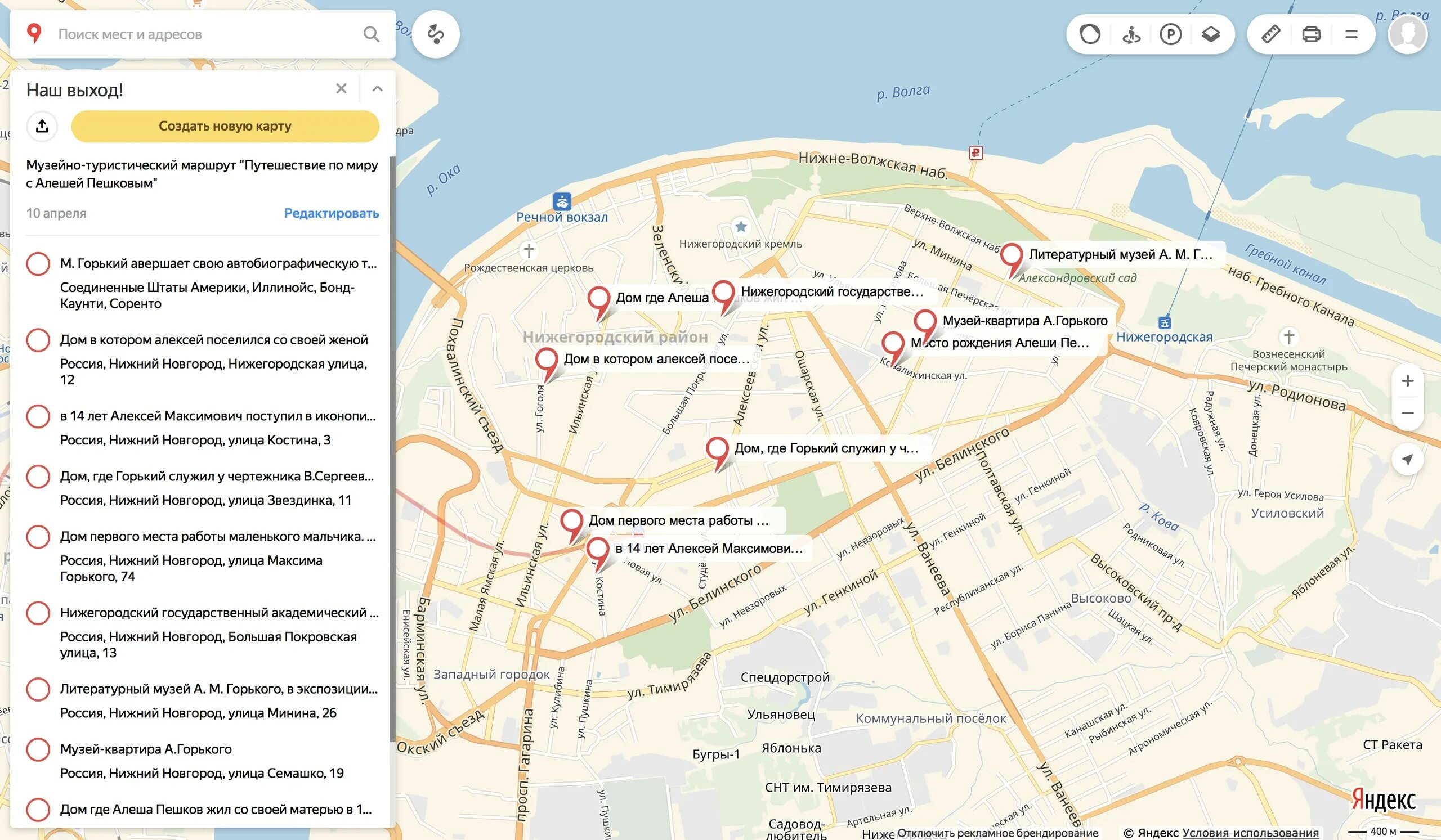Close the Наш выход panel
The height and width of the screenshot is (840, 1441).
coord(341,88)
